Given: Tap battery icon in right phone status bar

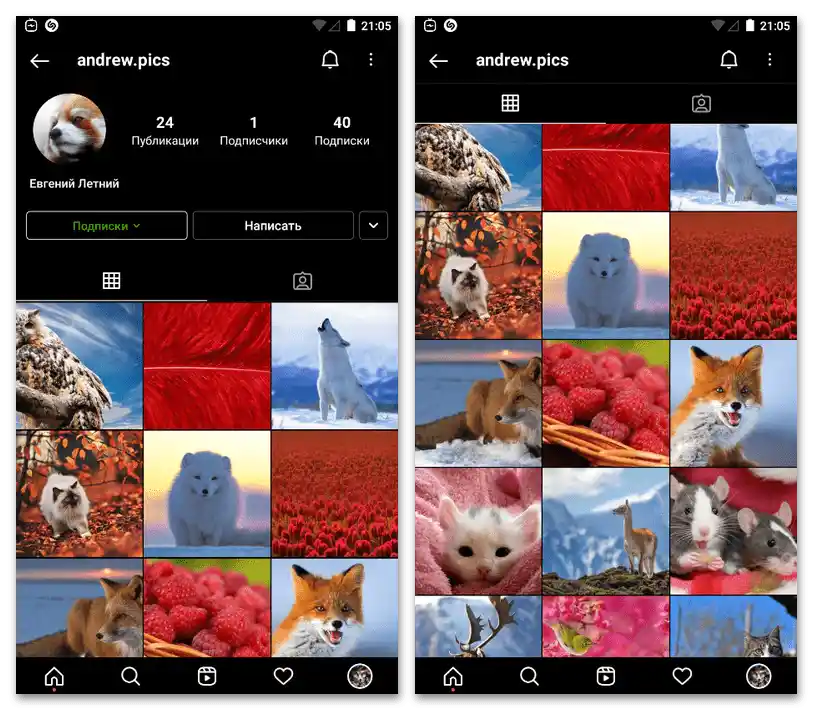Looking at the screenshot, I should (x=750, y=25).
